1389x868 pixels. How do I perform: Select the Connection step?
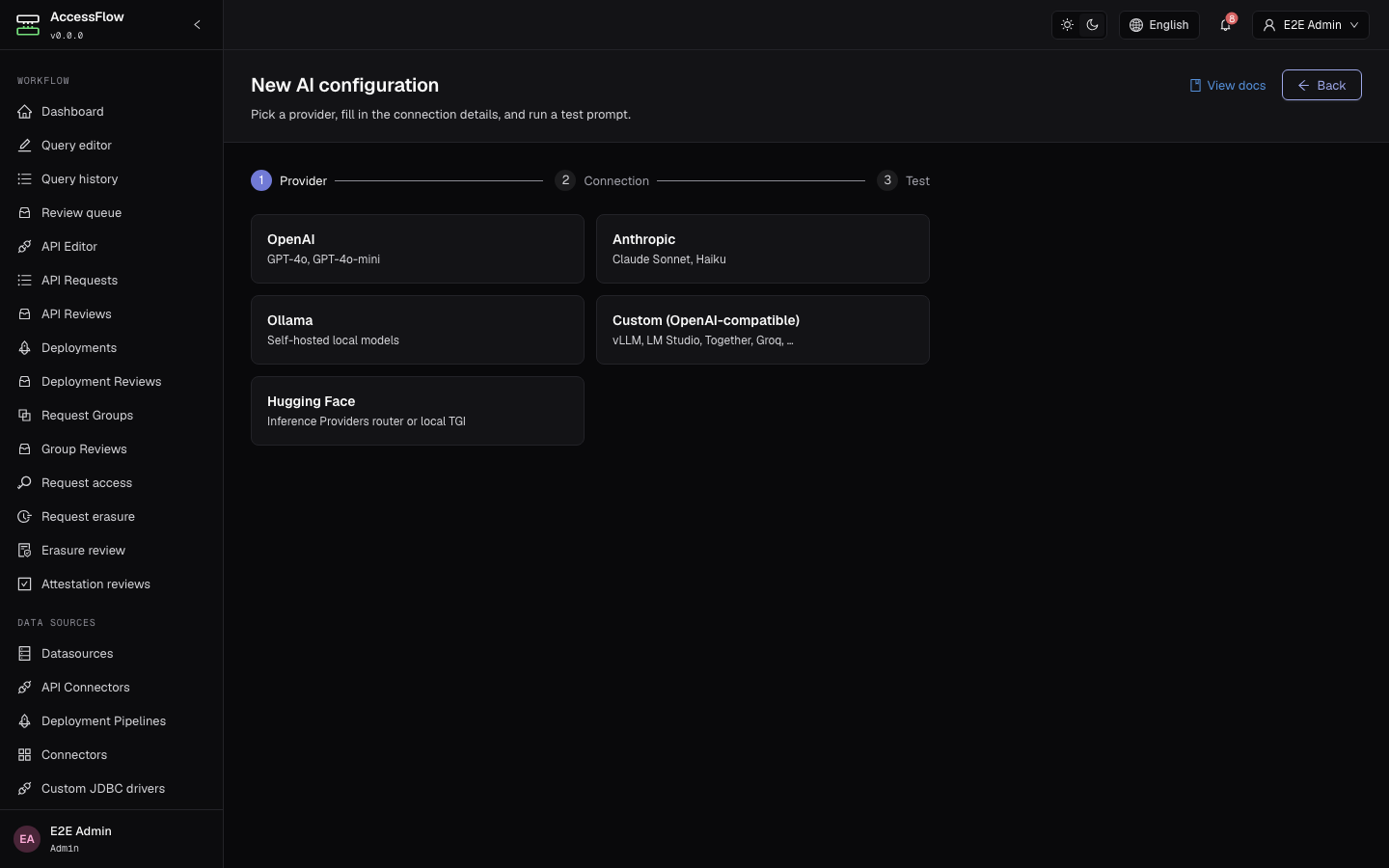(602, 180)
